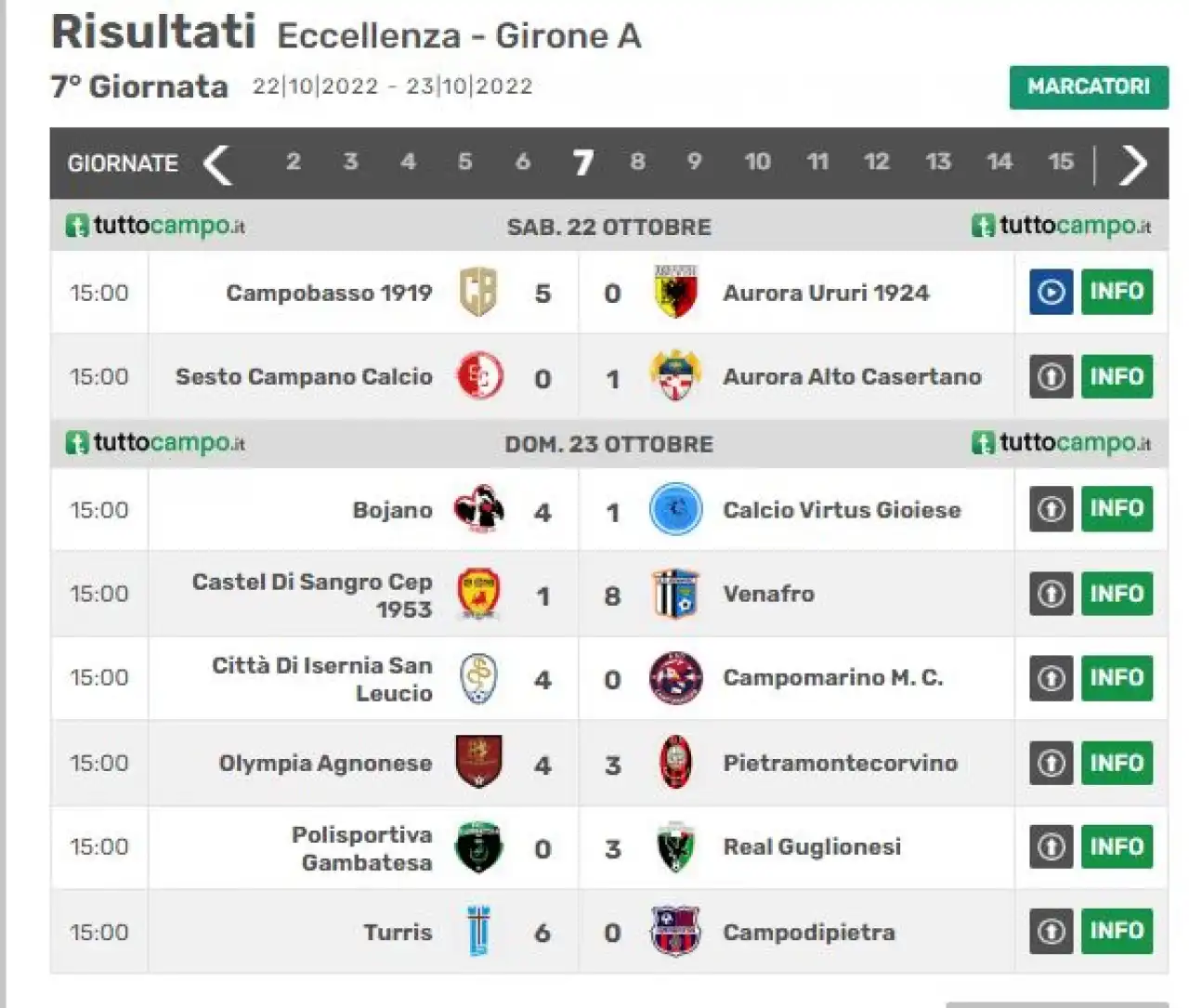The width and height of the screenshot is (1189, 1008).
Task: Click the Campodipietra team crest
Action: click(x=675, y=931)
